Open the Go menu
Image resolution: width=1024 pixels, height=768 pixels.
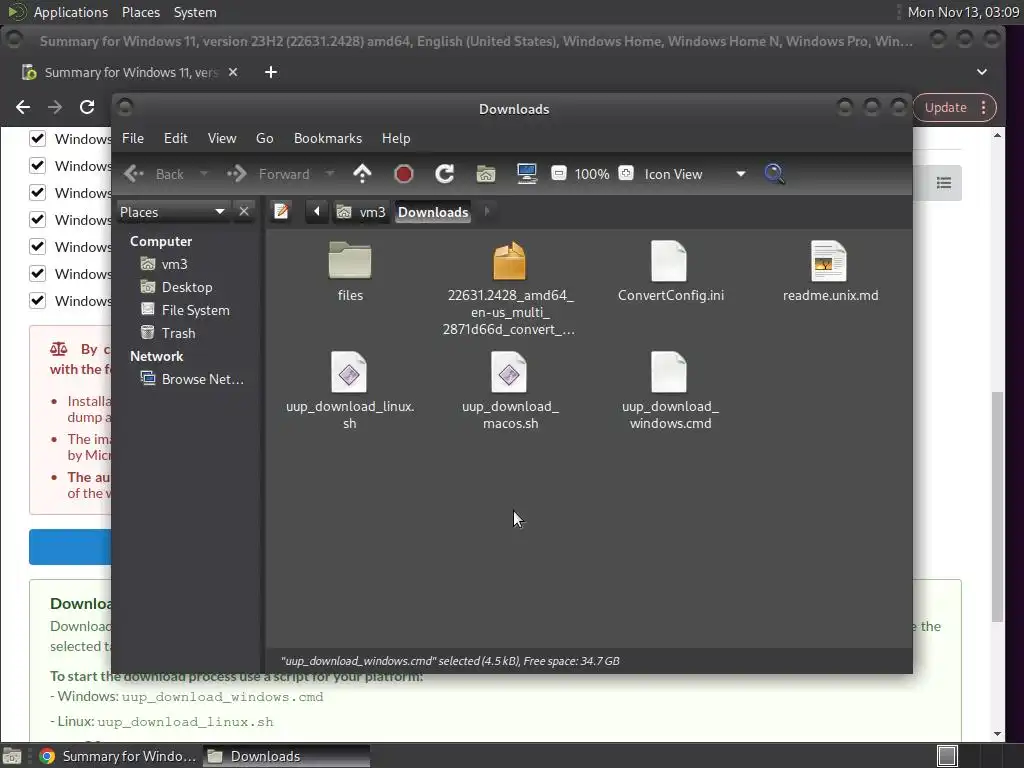[264, 138]
